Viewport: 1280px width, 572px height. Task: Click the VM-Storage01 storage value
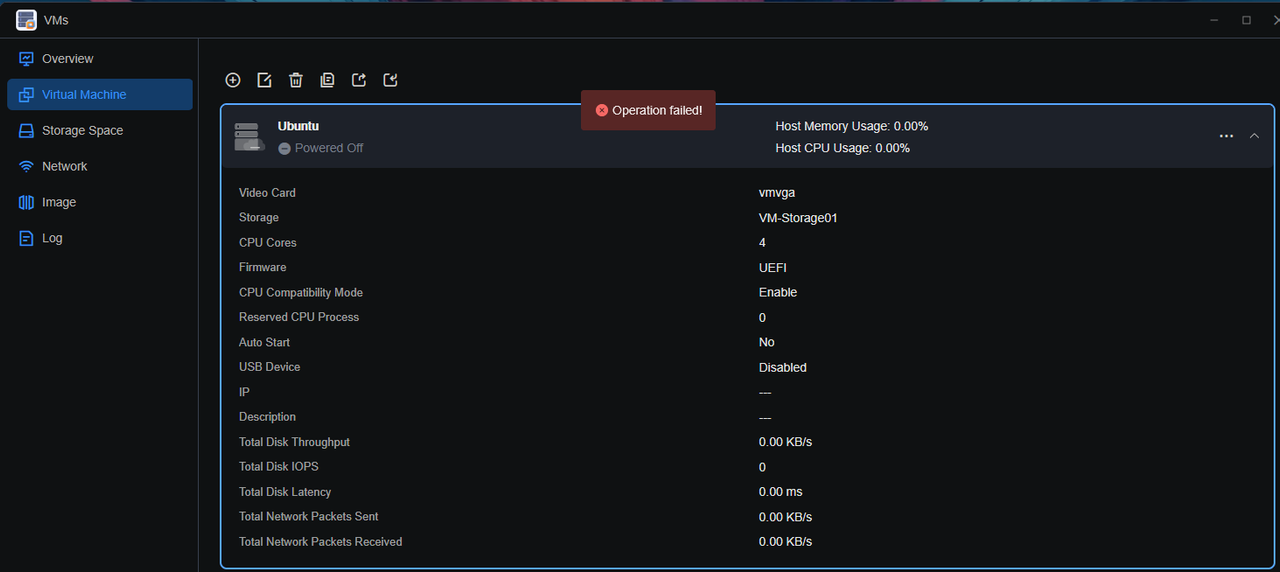click(x=798, y=218)
